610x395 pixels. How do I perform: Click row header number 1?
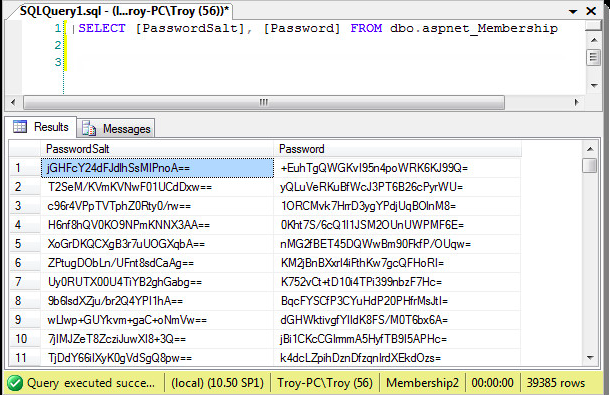pos(25,168)
